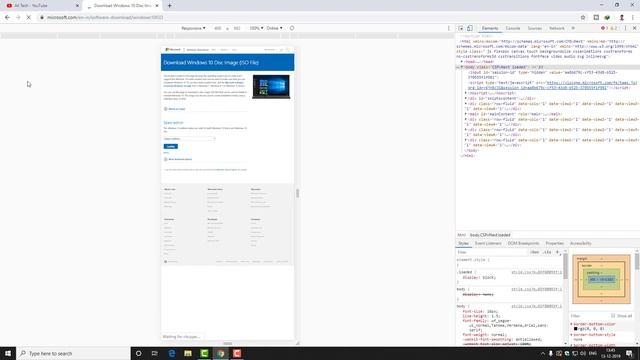The width and height of the screenshot is (640, 360).
Task: Toggle the device toolbar icon
Action: pyautogui.click(x=470, y=28)
